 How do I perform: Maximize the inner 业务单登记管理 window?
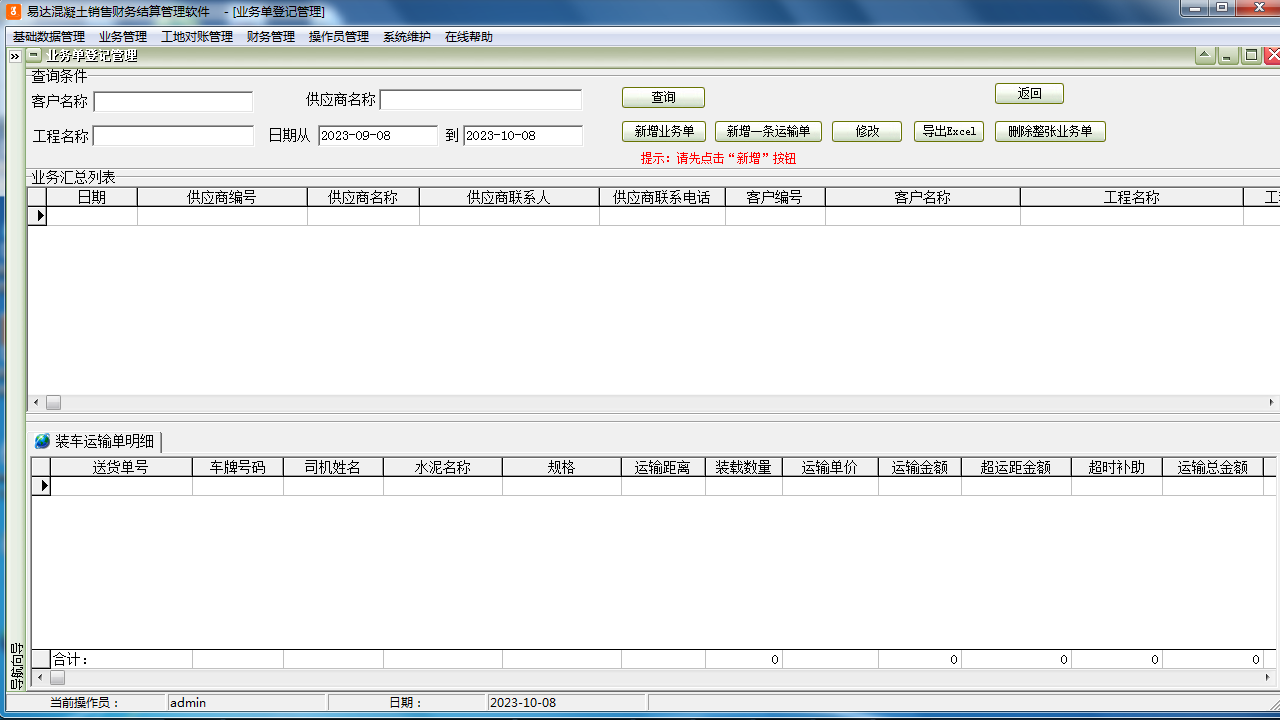(x=1250, y=56)
